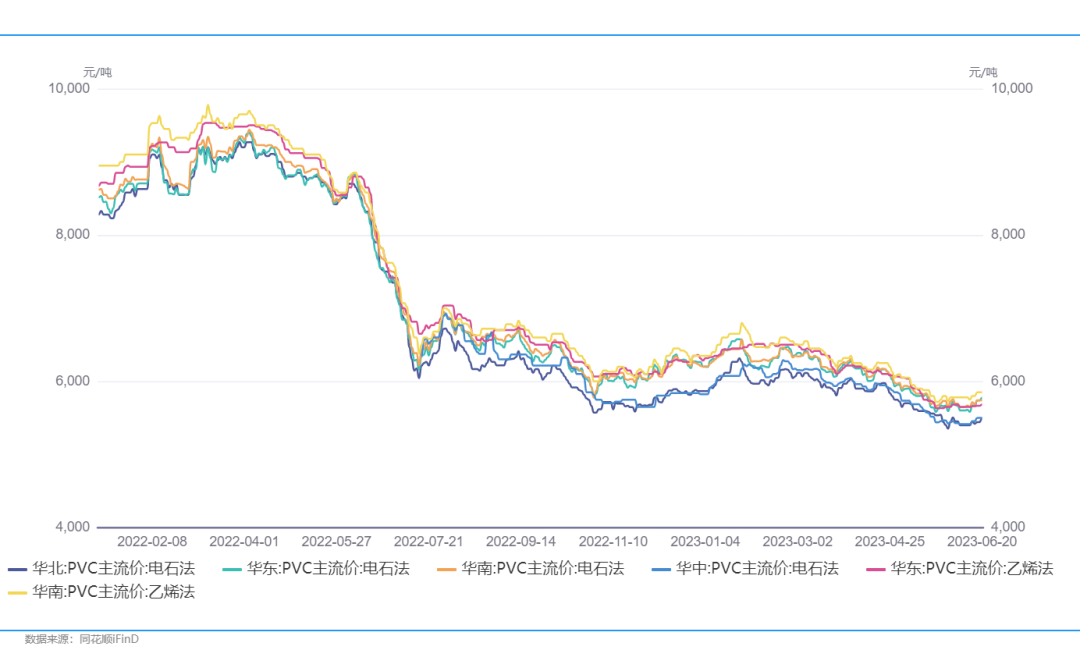This screenshot has width=1080, height=650.
Task: Click the left axis 10,000 value label
Action: (x=70, y=89)
